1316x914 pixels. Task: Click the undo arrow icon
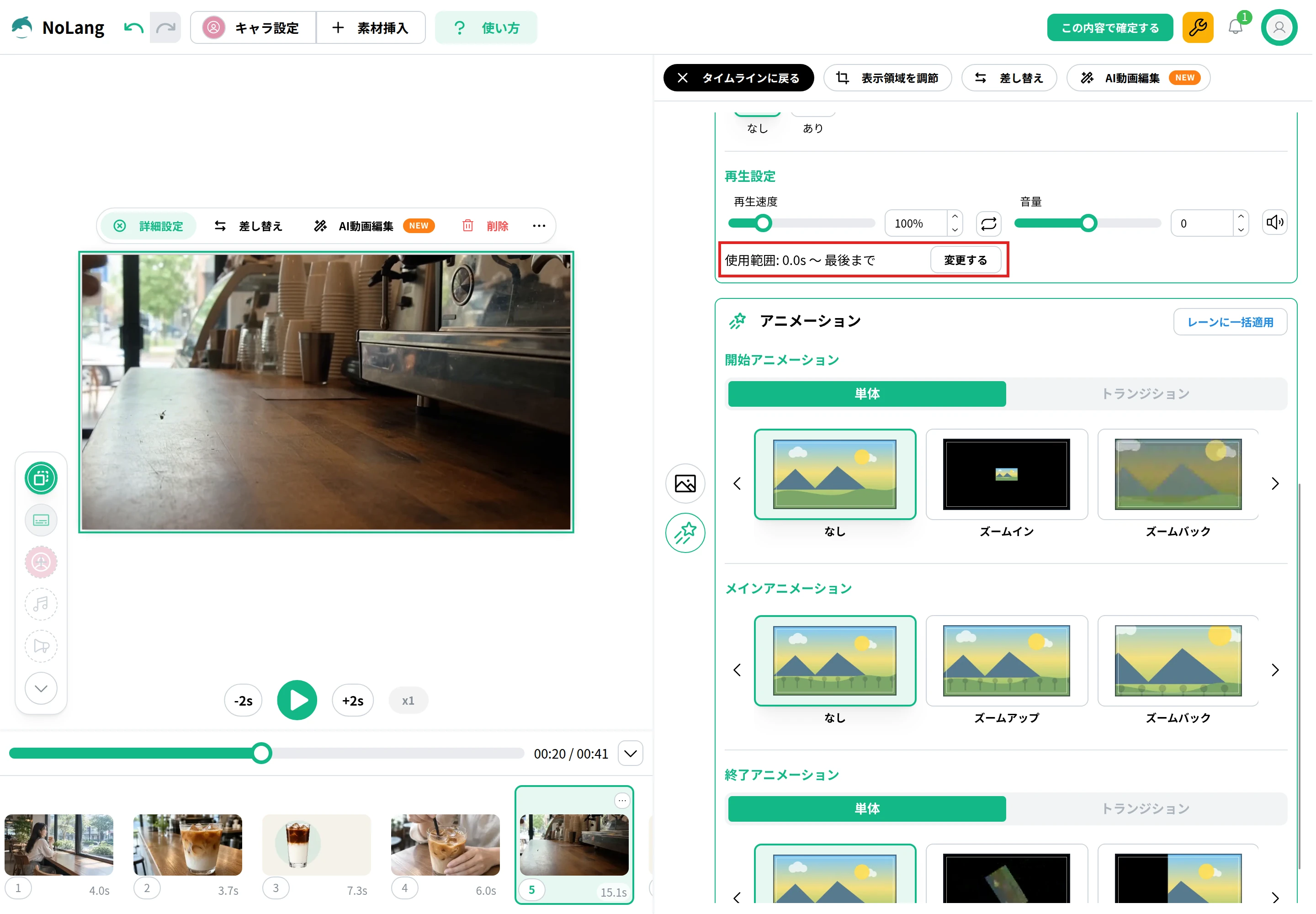(134, 27)
